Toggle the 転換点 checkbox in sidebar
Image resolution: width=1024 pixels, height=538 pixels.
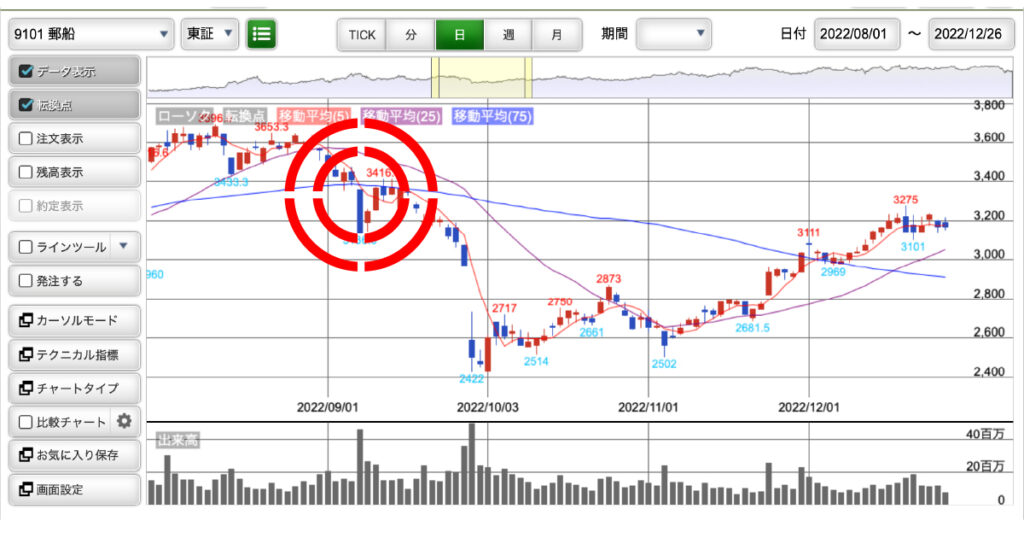pyautogui.click(x=26, y=104)
